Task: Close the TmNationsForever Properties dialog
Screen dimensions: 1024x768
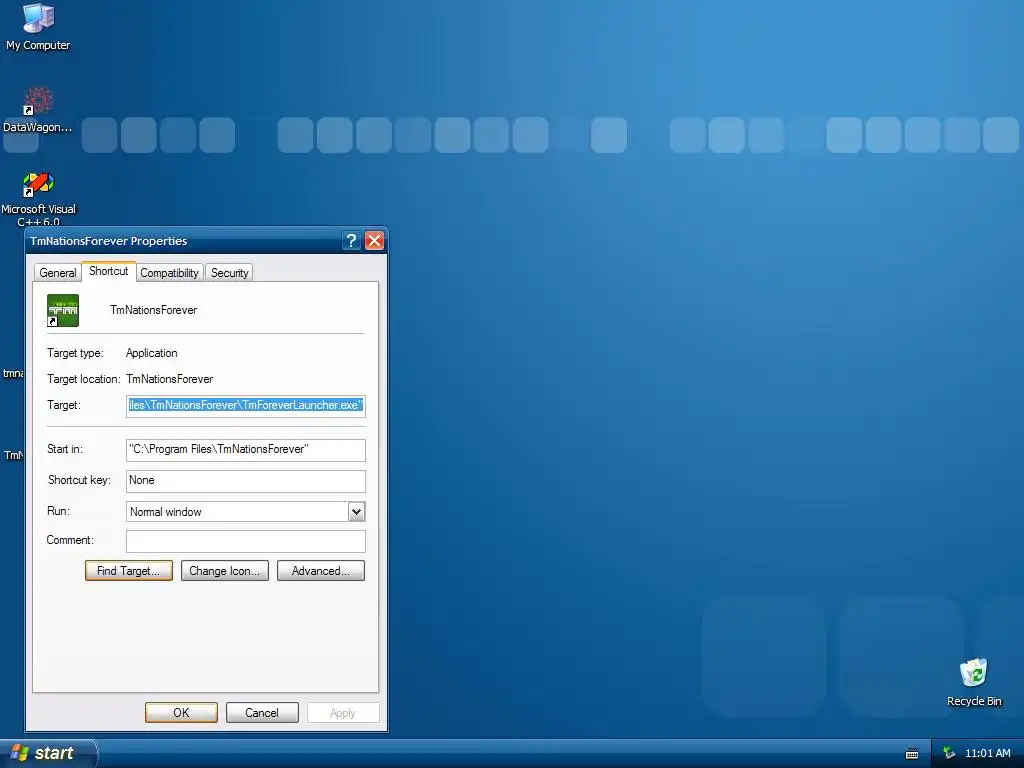Action: coord(374,241)
